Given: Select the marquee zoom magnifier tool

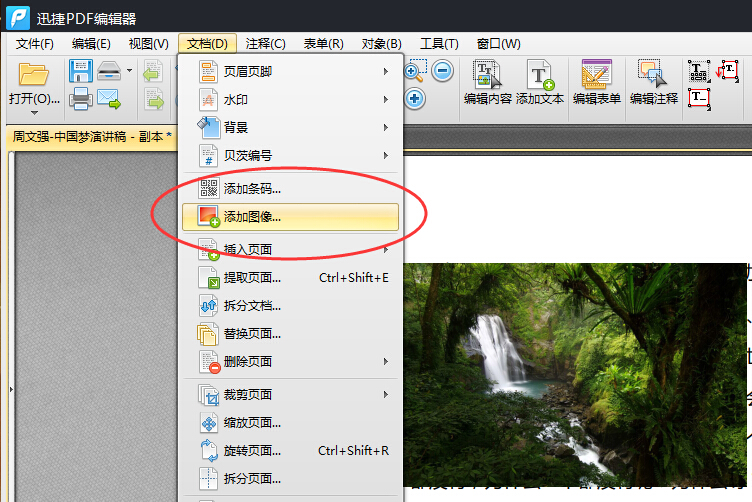Looking at the screenshot, I should click(x=415, y=71).
